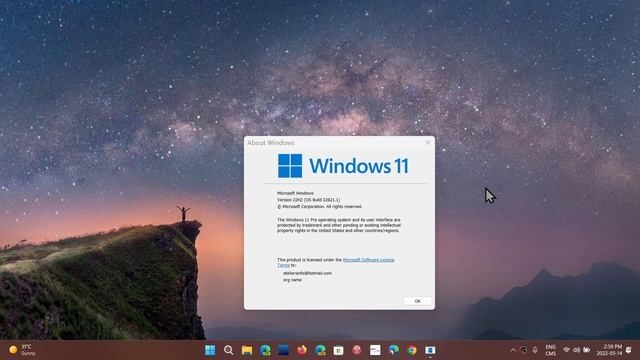Open the weather widget showing Sunny
This screenshot has height=360, width=640.
22,350
